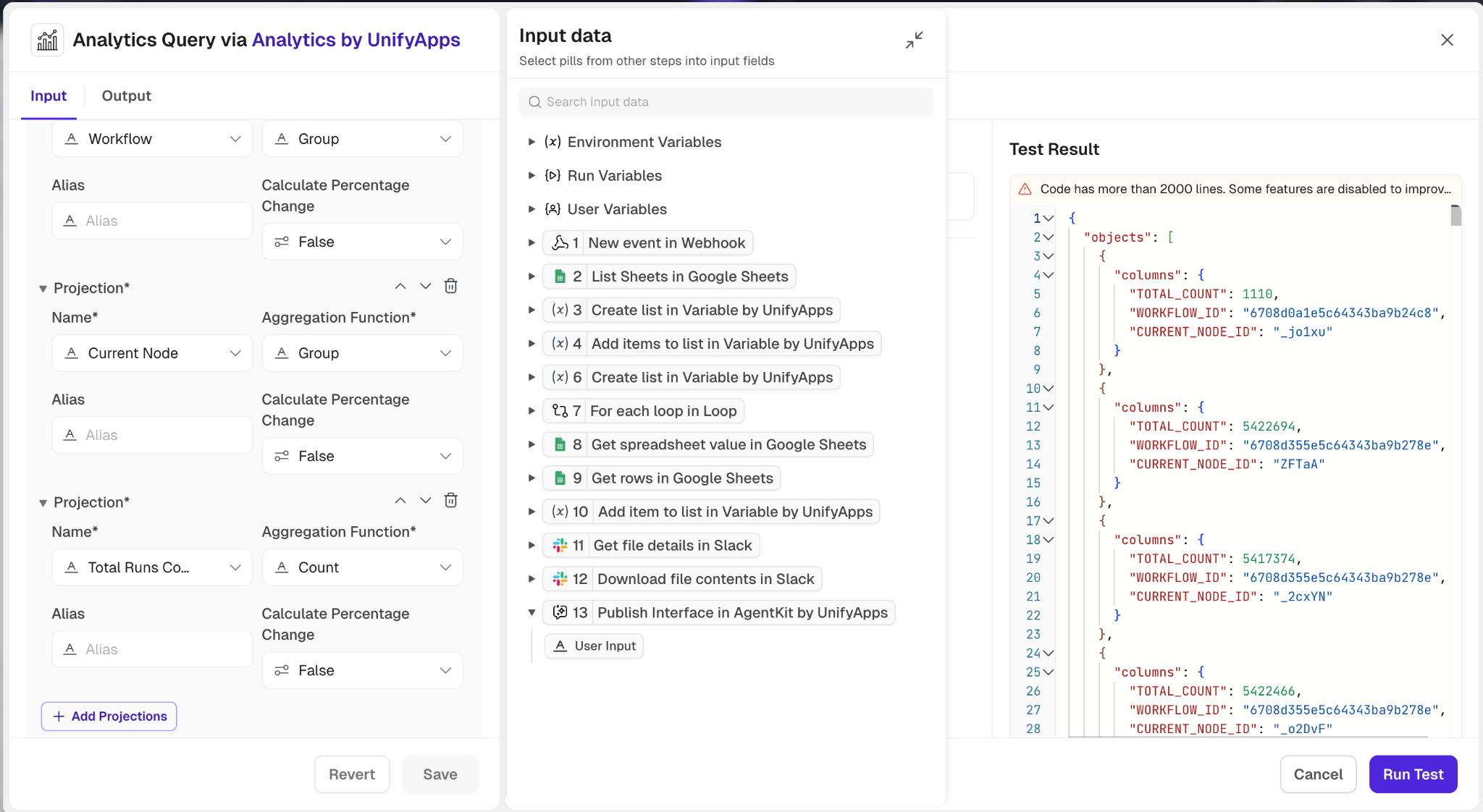
Task: Click Add Projections button
Action: coord(109,716)
